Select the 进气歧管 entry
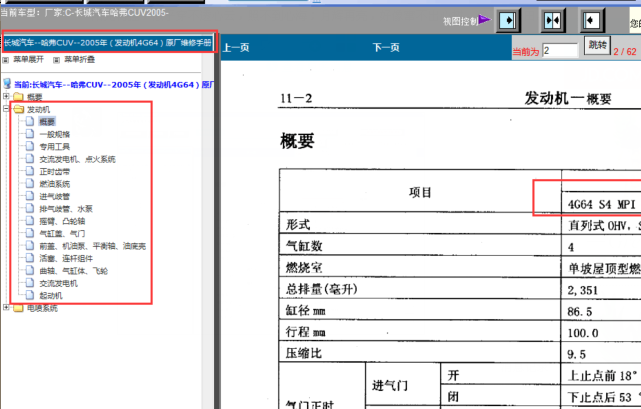 point(54,196)
